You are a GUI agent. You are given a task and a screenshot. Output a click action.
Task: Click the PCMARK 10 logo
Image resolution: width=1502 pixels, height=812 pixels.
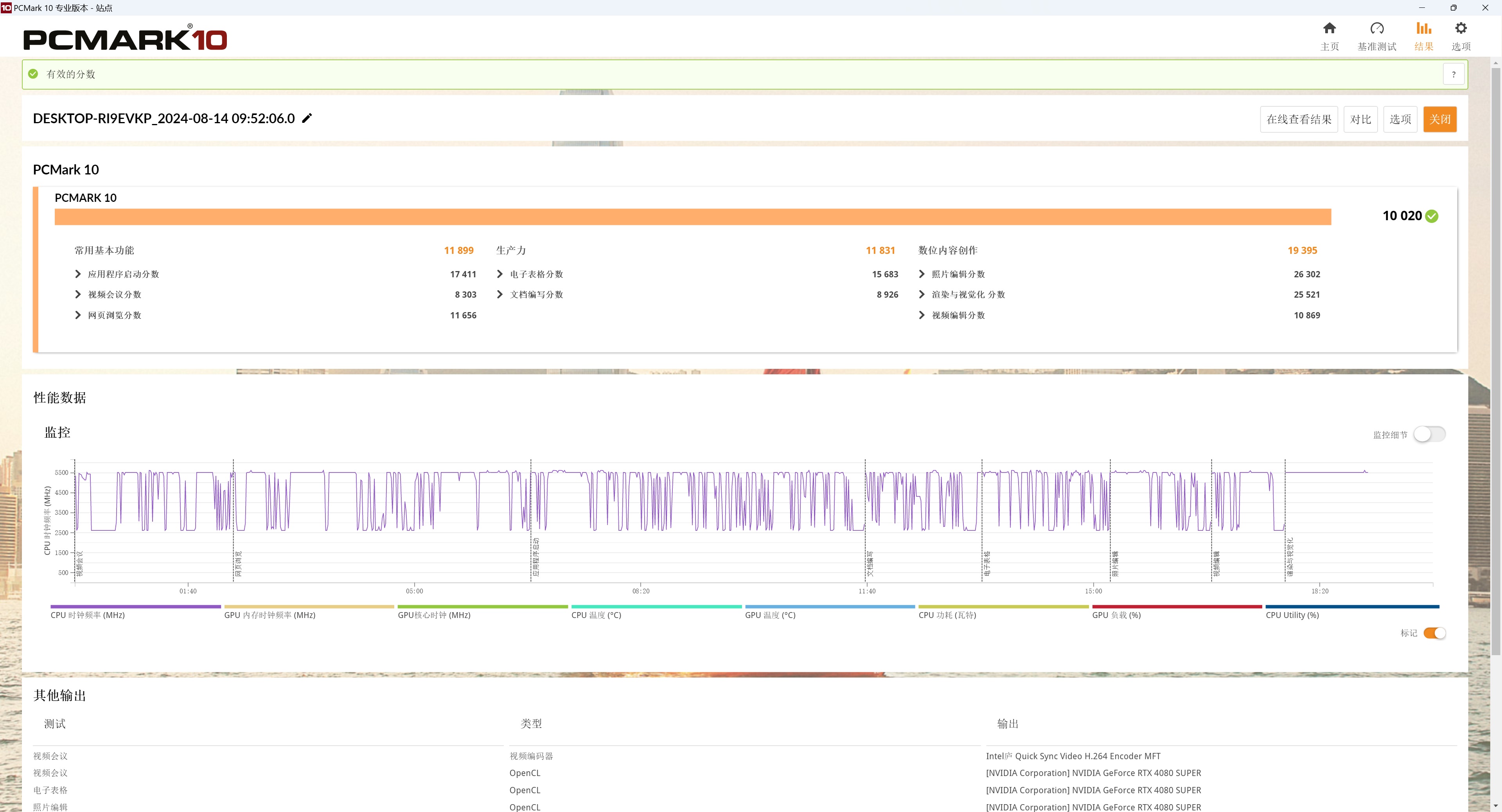pos(125,38)
